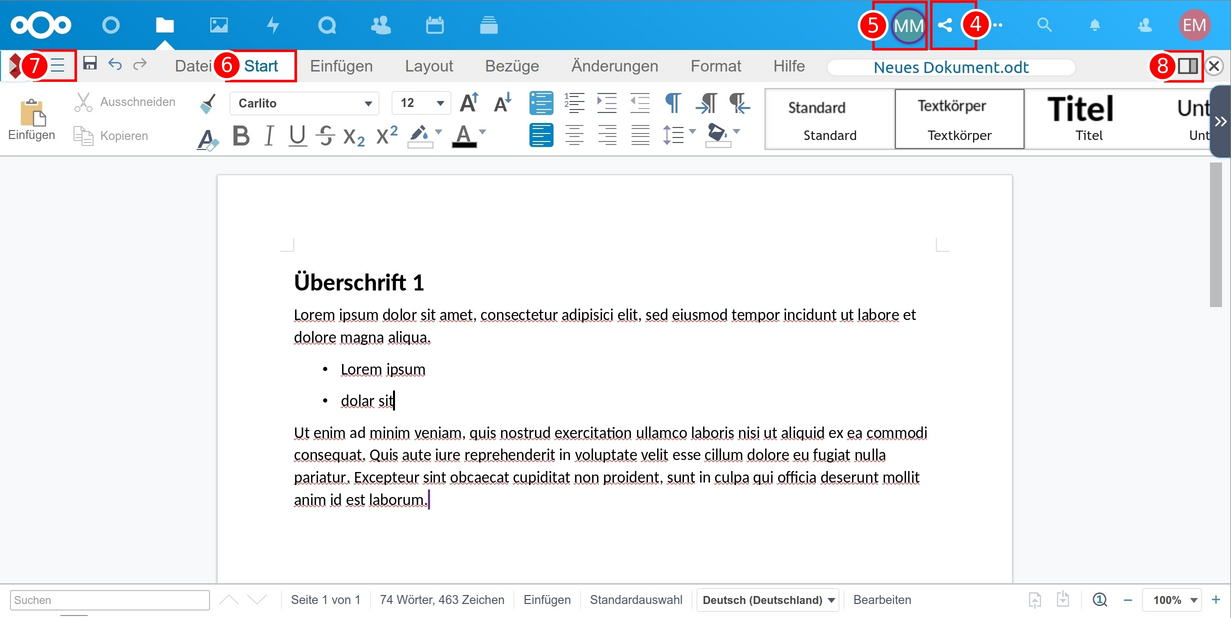Click inside the Suchen search field
Viewport: 1231px width, 618px height.
[x=108, y=600]
